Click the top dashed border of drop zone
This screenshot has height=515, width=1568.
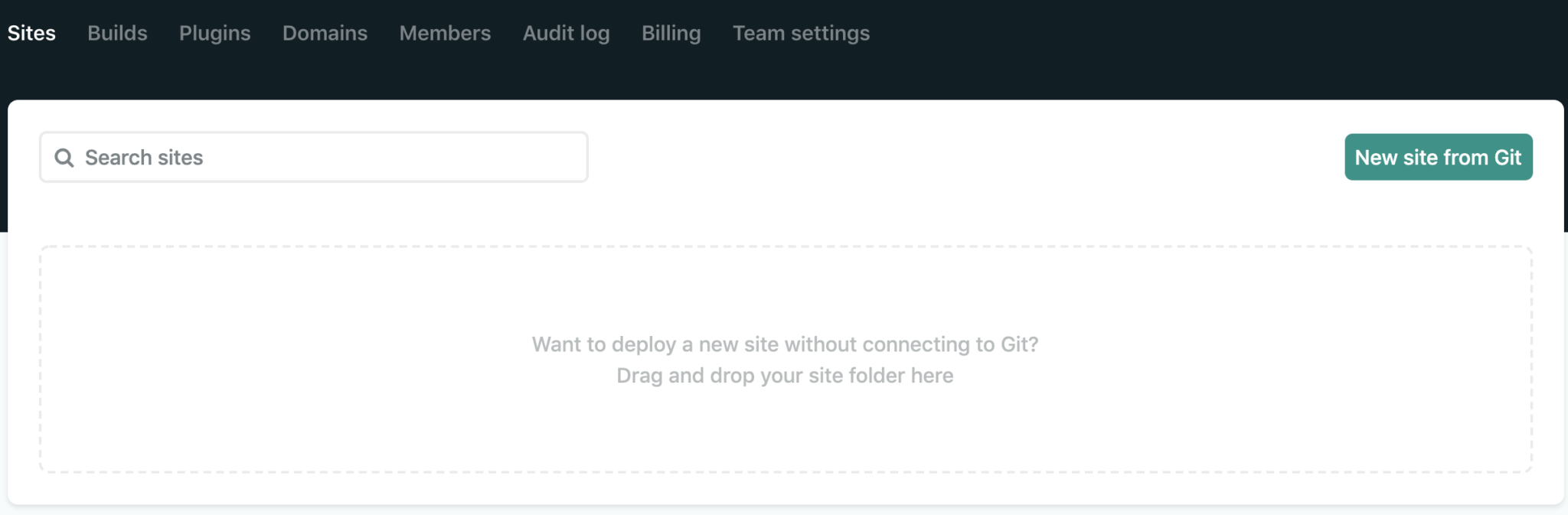(786, 246)
